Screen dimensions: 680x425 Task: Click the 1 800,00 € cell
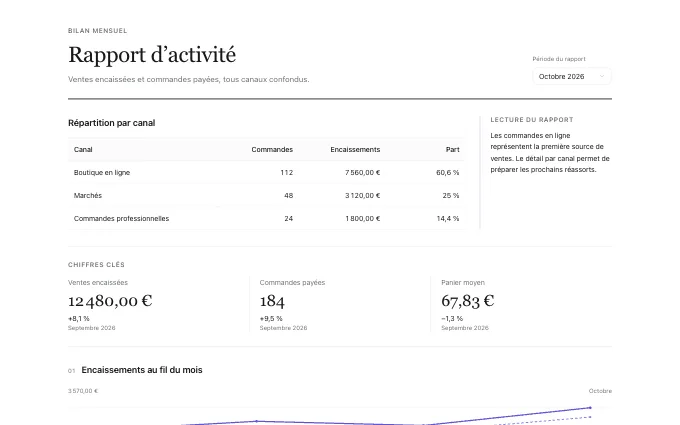(363, 219)
